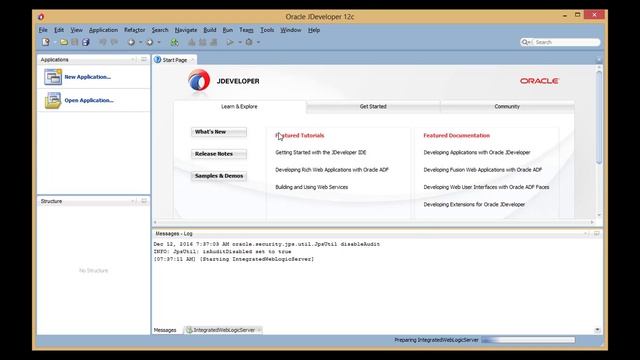
Task: Close the Start Page tab
Action: tap(192, 60)
